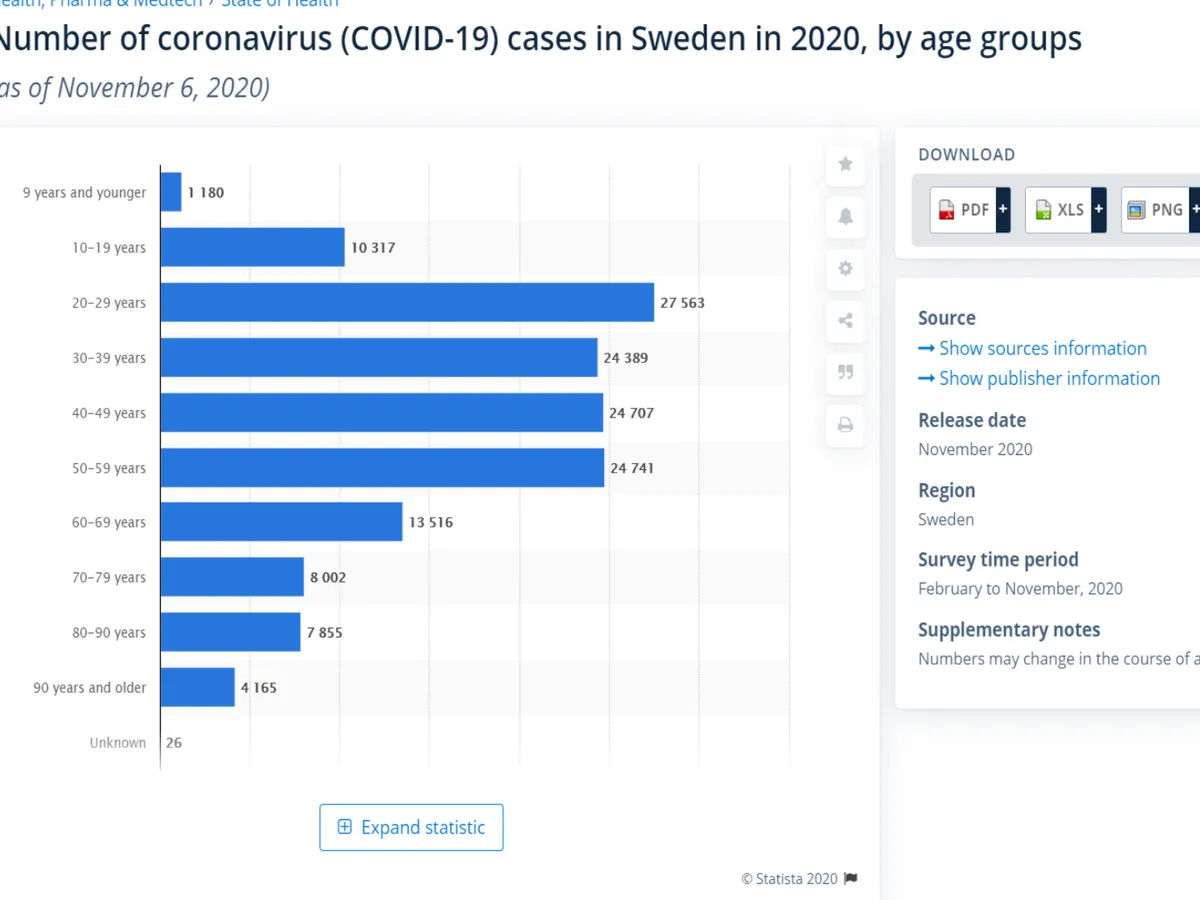The height and width of the screenshot is (900, 1200).
Task: Click the print statistic icon
Action: tap(845, 425)
